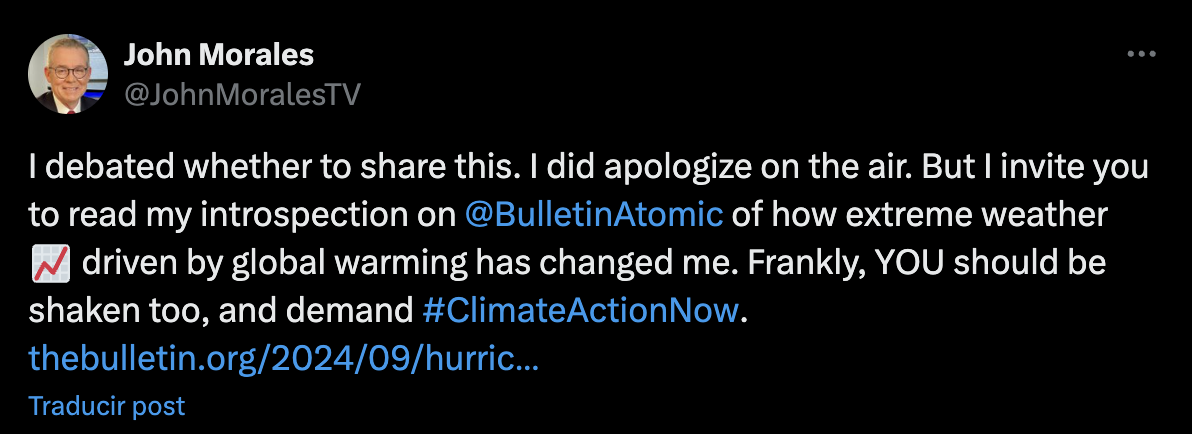
Task: Click the word "introspection" in the tweet
Action: point(304,214)
